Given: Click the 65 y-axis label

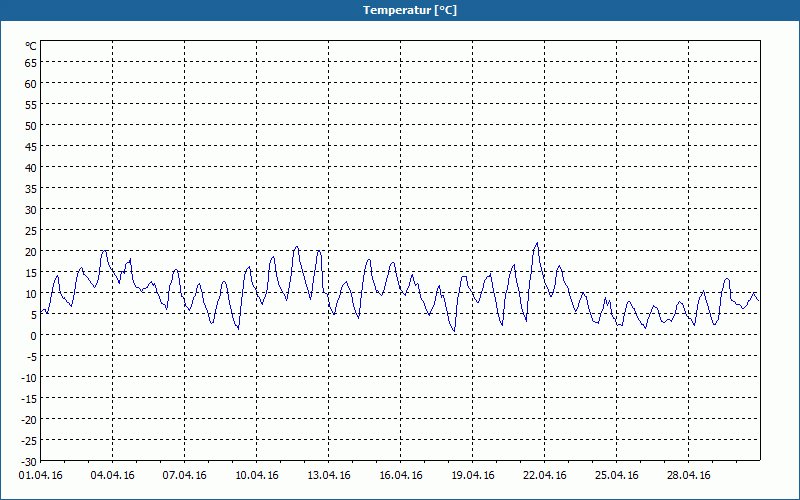Looking at the screenshot, I should pyautogui.click(x=31, y=63).
